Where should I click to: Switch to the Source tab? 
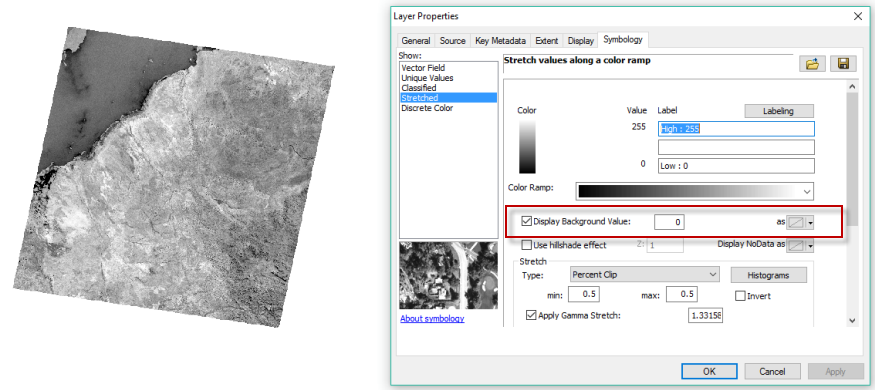(x=452, y=41)
